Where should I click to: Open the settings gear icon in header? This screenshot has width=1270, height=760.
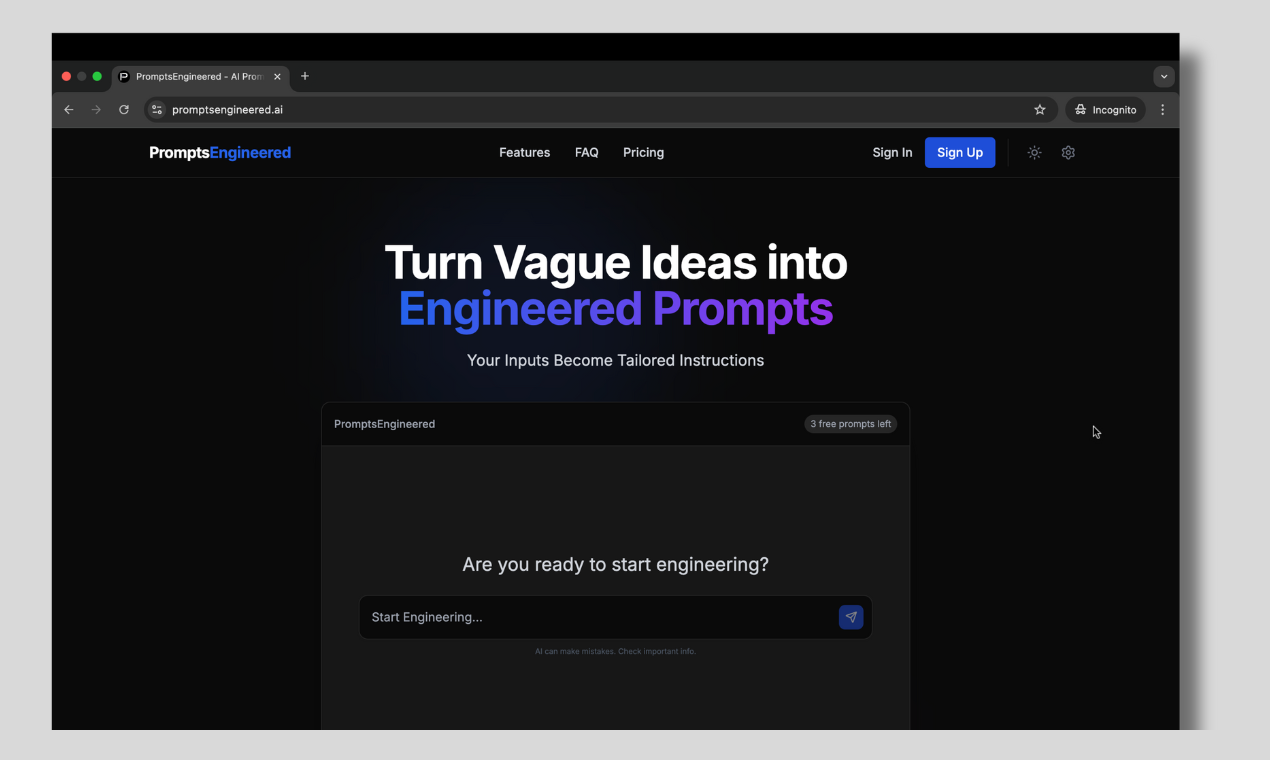[1068, 153]
